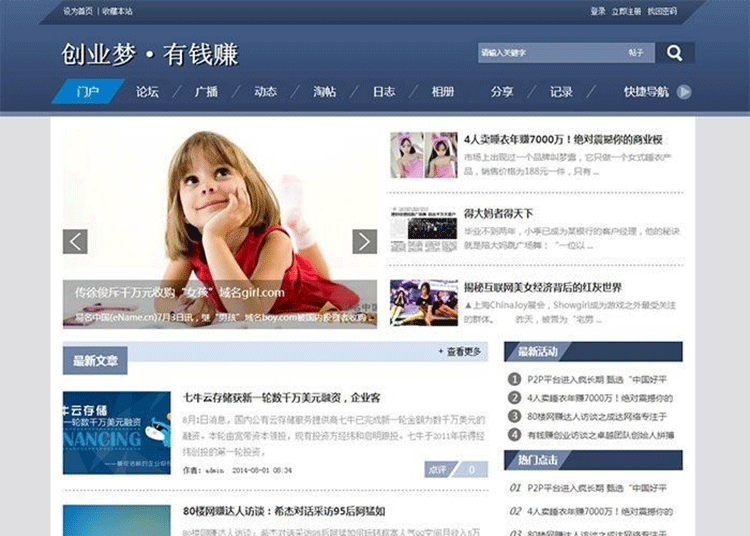Screen dimensions: 750x536
Task: Open 最新活动 item 80楼网赚达人访谈
Action: pos(597,416)
